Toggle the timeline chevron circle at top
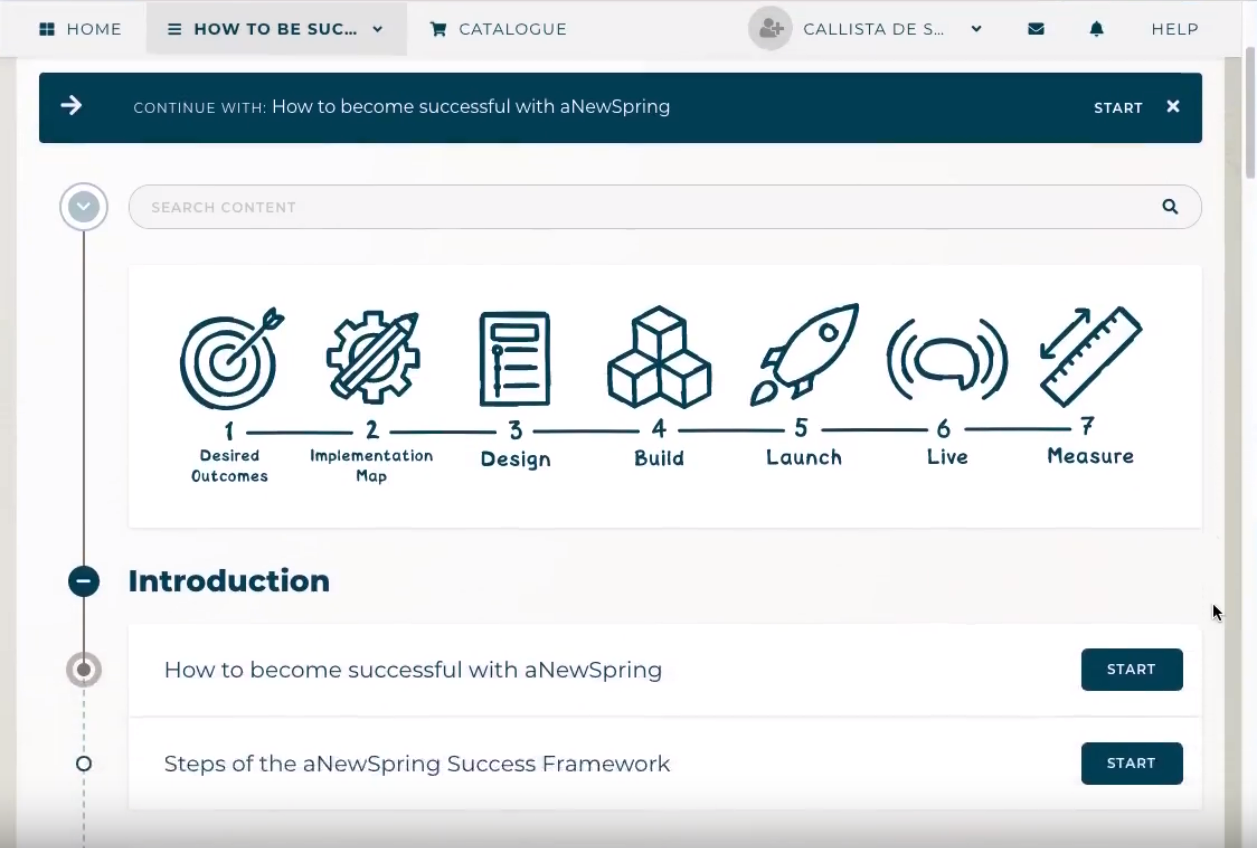 (84, 207)
